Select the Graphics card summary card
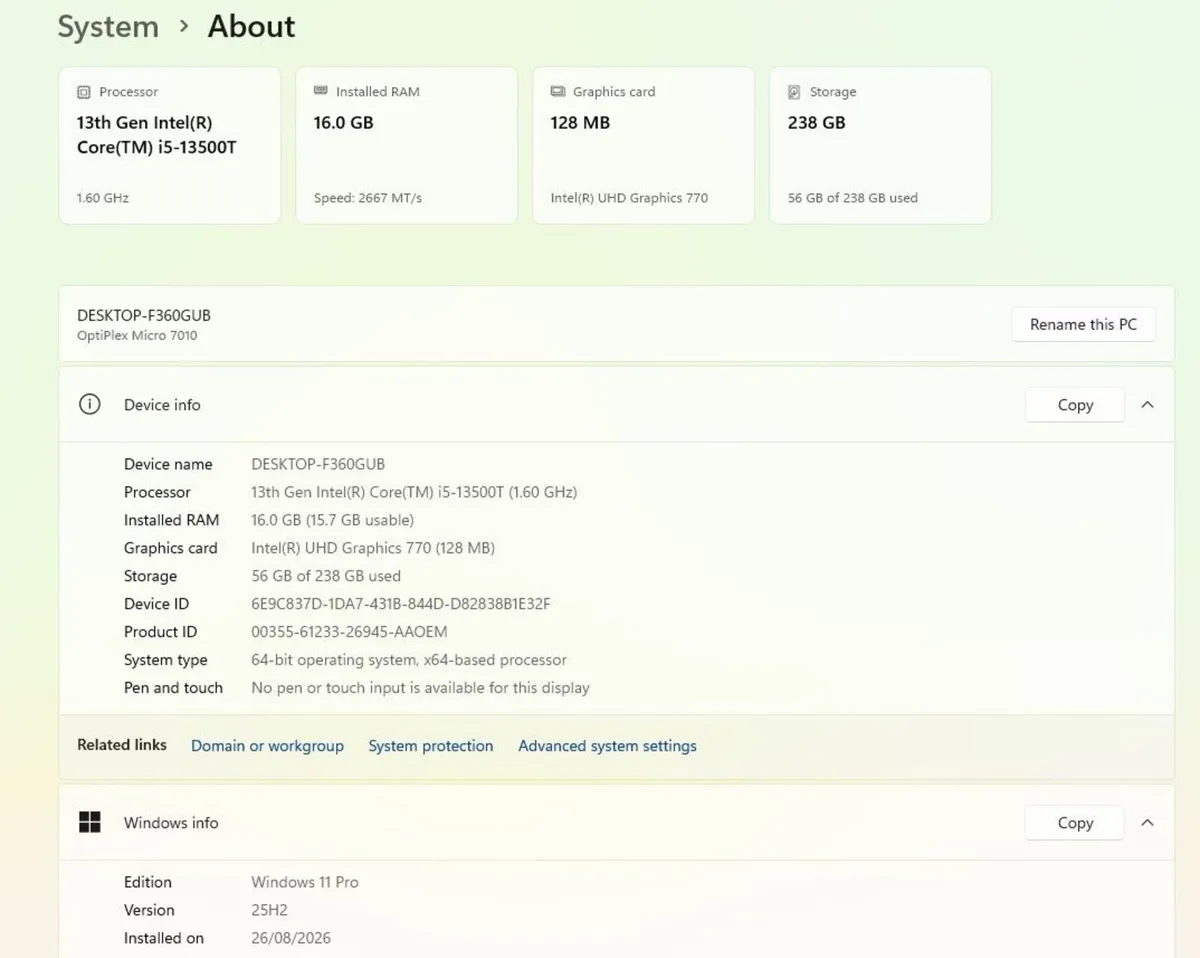 643,146
